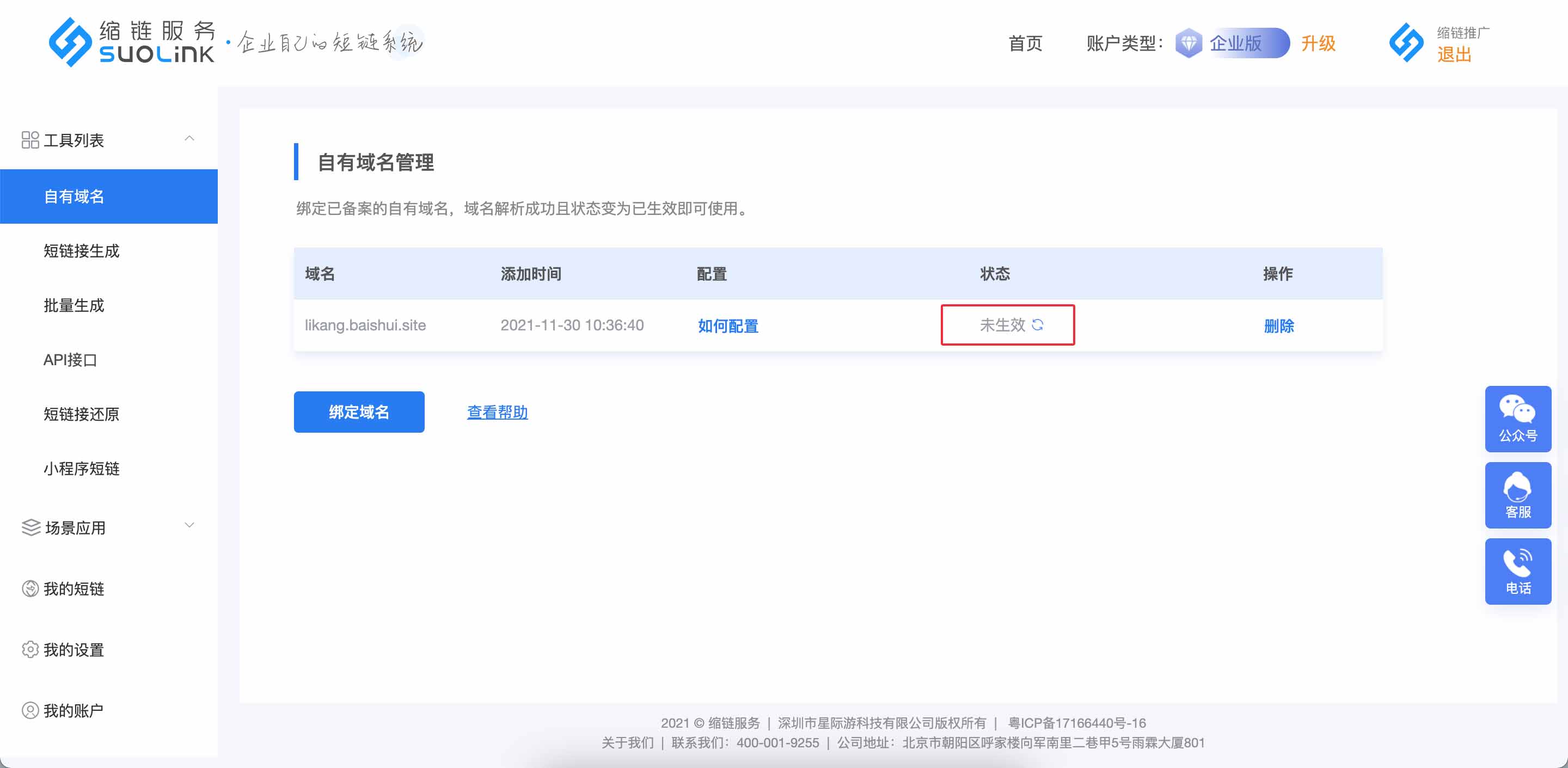Click the 配置 column header
1568x768 pixels.
click(712, 273)
